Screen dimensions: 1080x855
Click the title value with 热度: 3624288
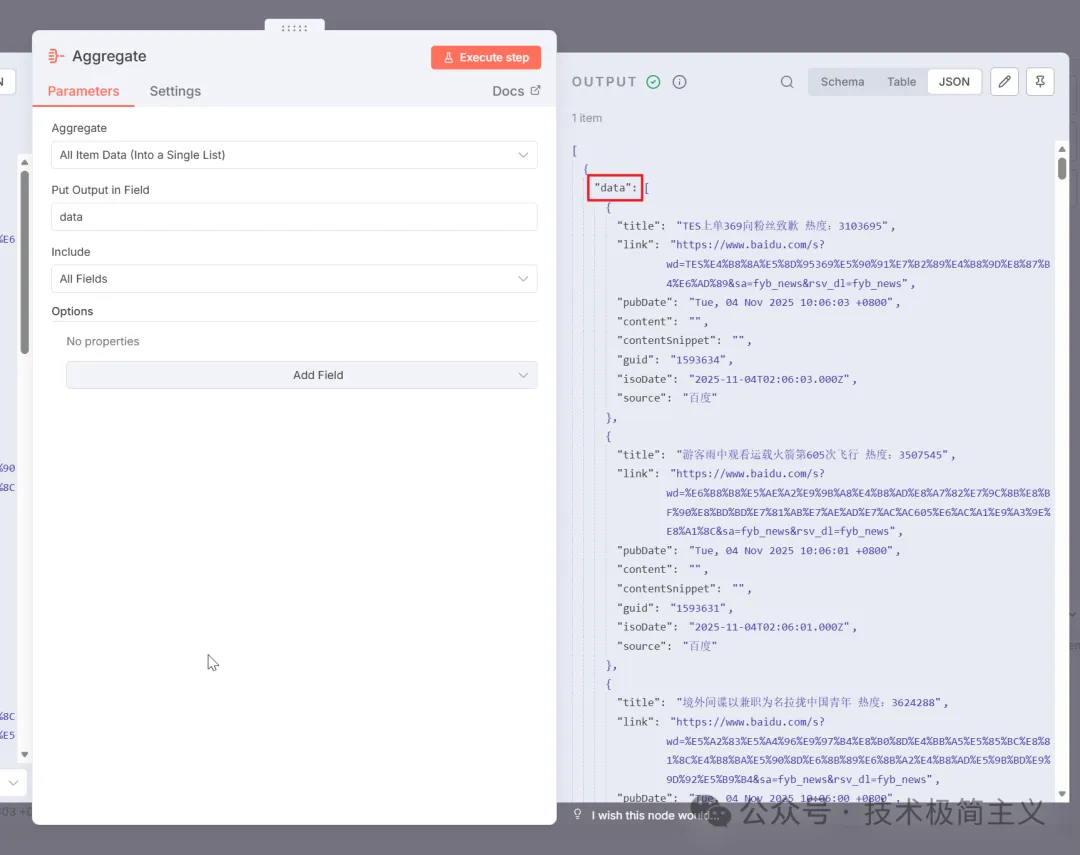809,703
